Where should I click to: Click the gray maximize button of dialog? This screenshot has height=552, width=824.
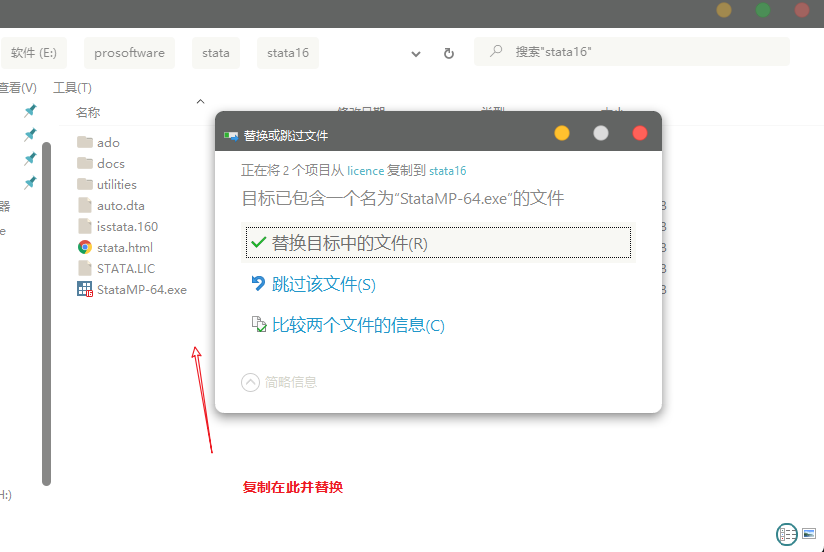click(601, 133)
